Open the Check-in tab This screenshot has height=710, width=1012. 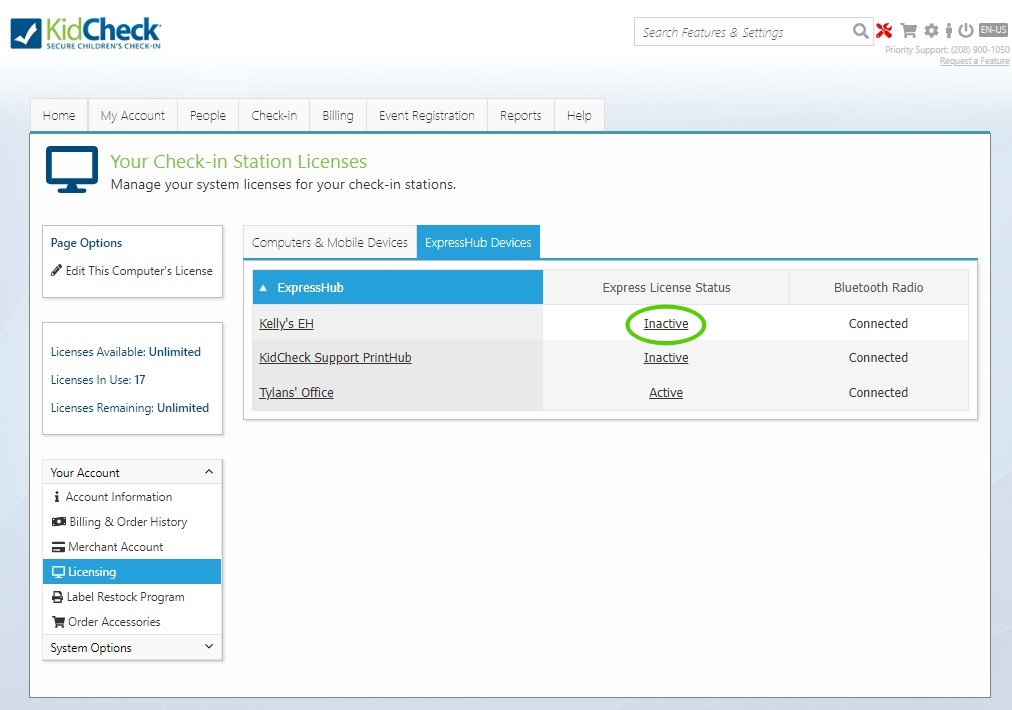(x=274, y=116)
